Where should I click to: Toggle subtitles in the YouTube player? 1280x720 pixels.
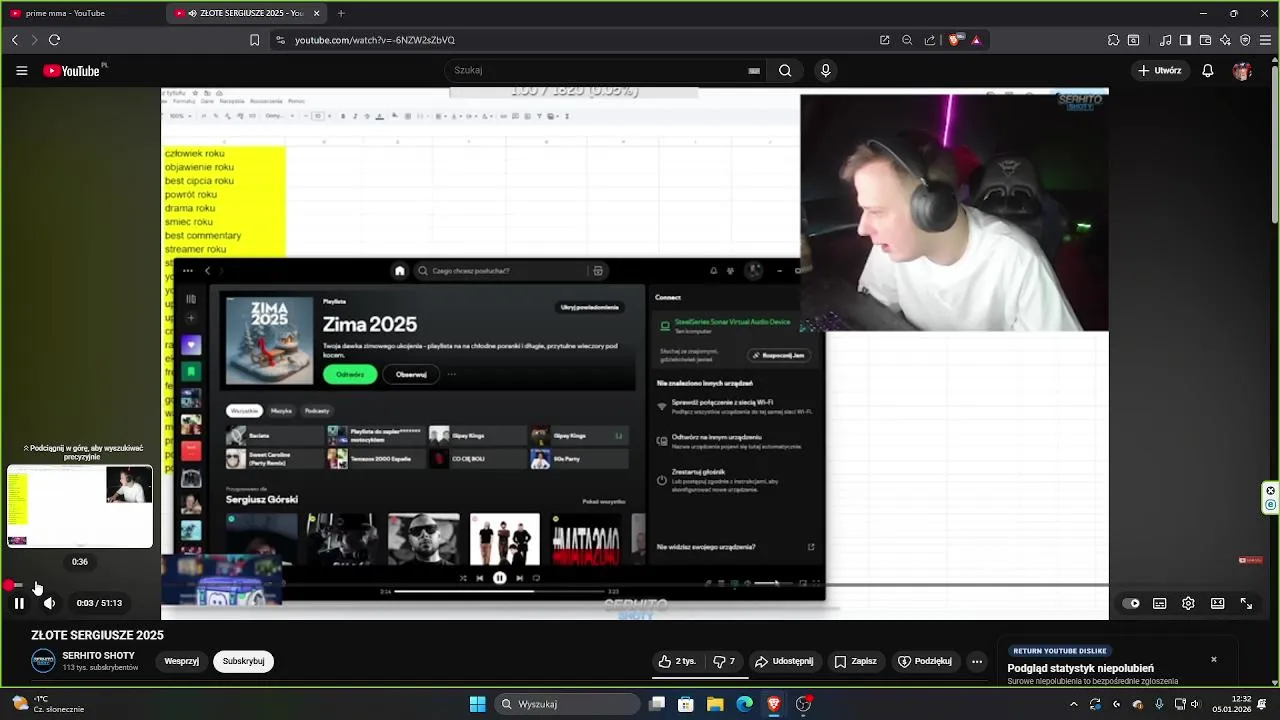pyautogui.click(x=1160, y=604)
